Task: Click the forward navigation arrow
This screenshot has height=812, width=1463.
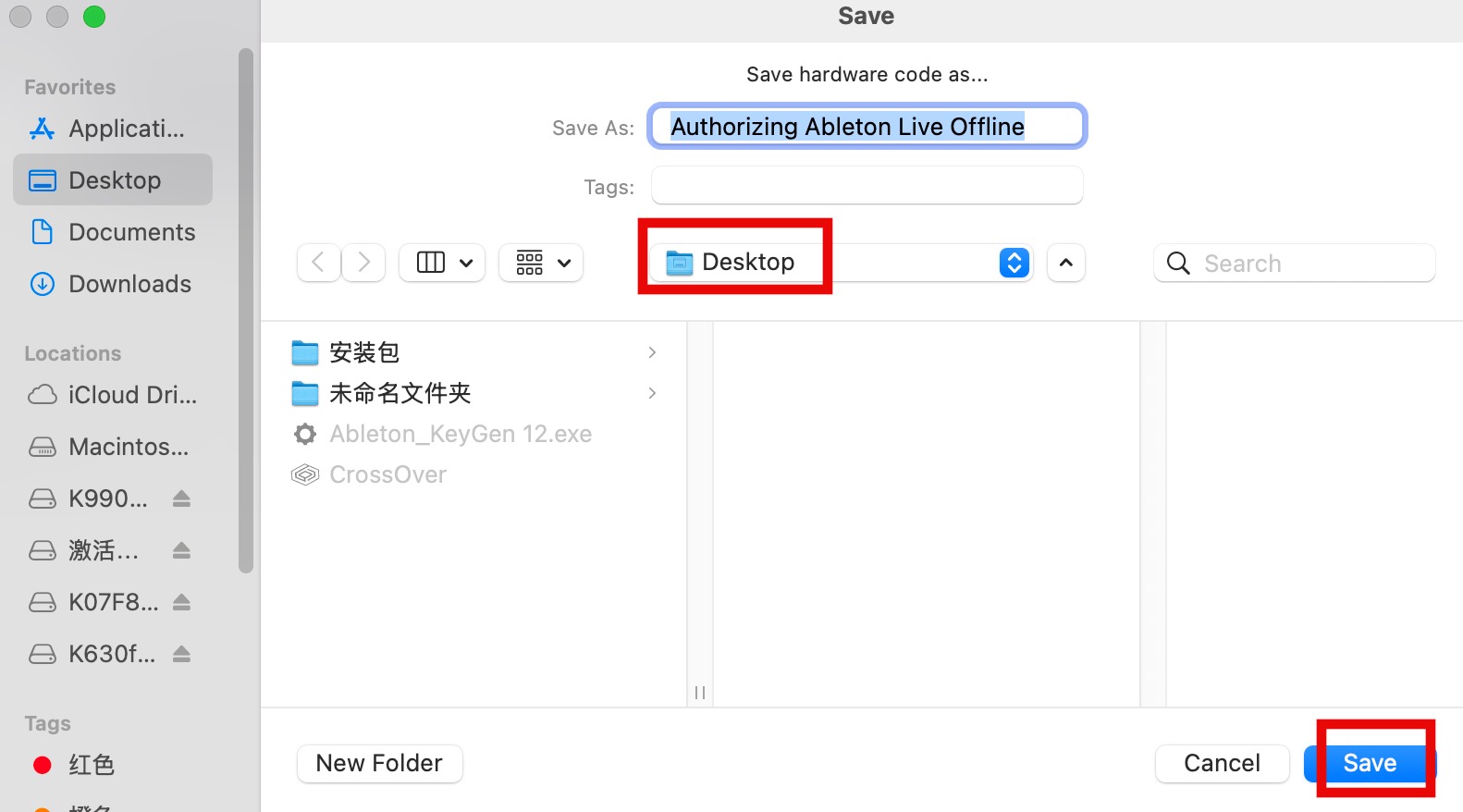Action: pos(363,263)
